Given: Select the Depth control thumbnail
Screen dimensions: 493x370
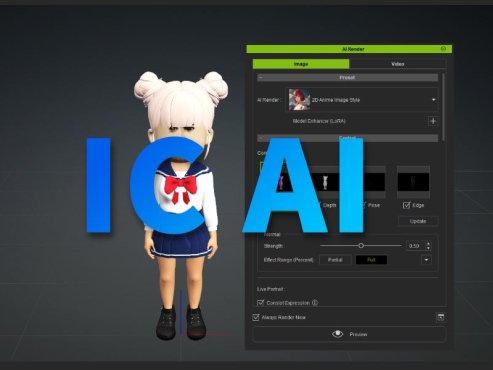Looking at the screenshot, I should [325, 182].
